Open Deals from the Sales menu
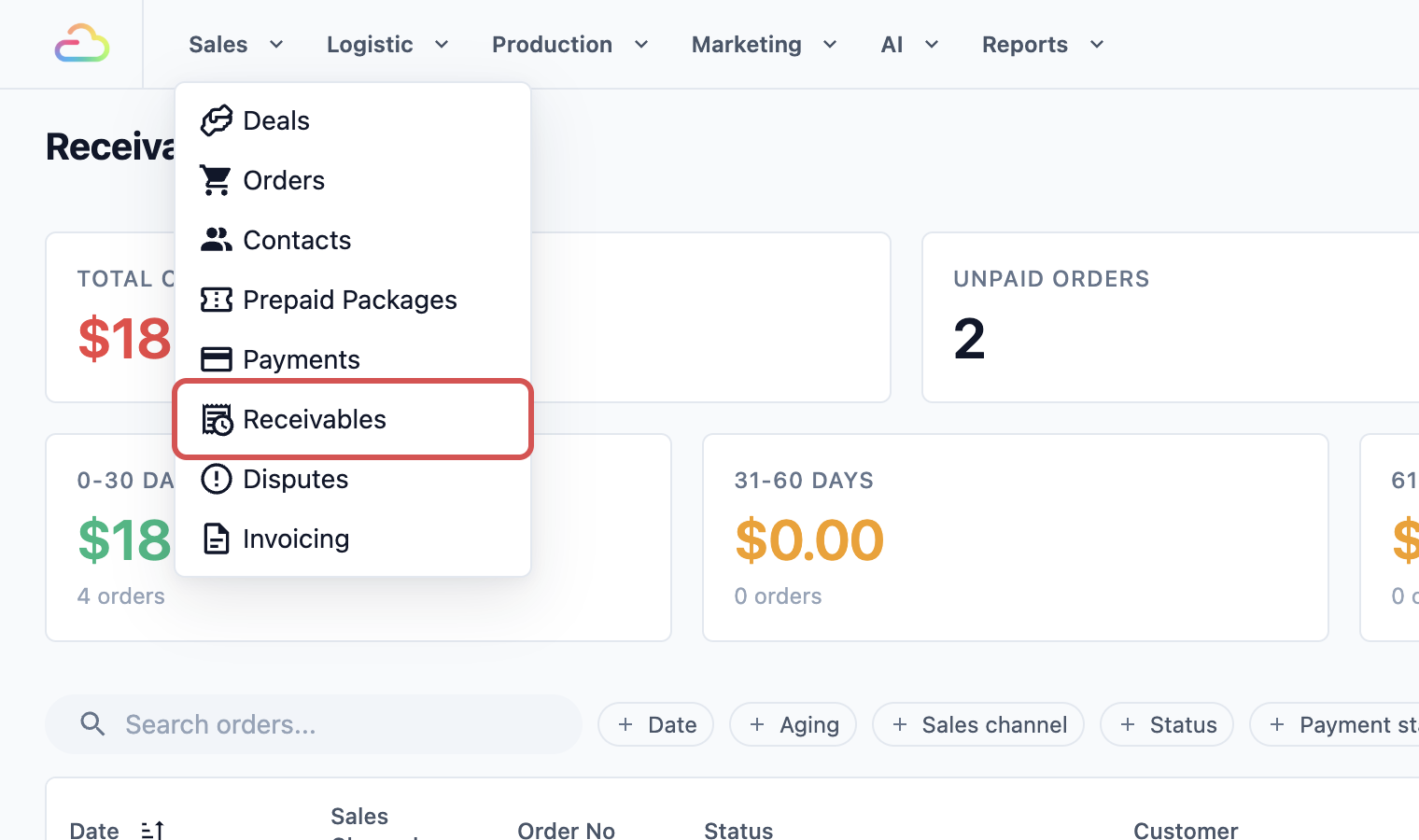The image size is (1419, 840). pyautogui.click(x=353, y=120)
